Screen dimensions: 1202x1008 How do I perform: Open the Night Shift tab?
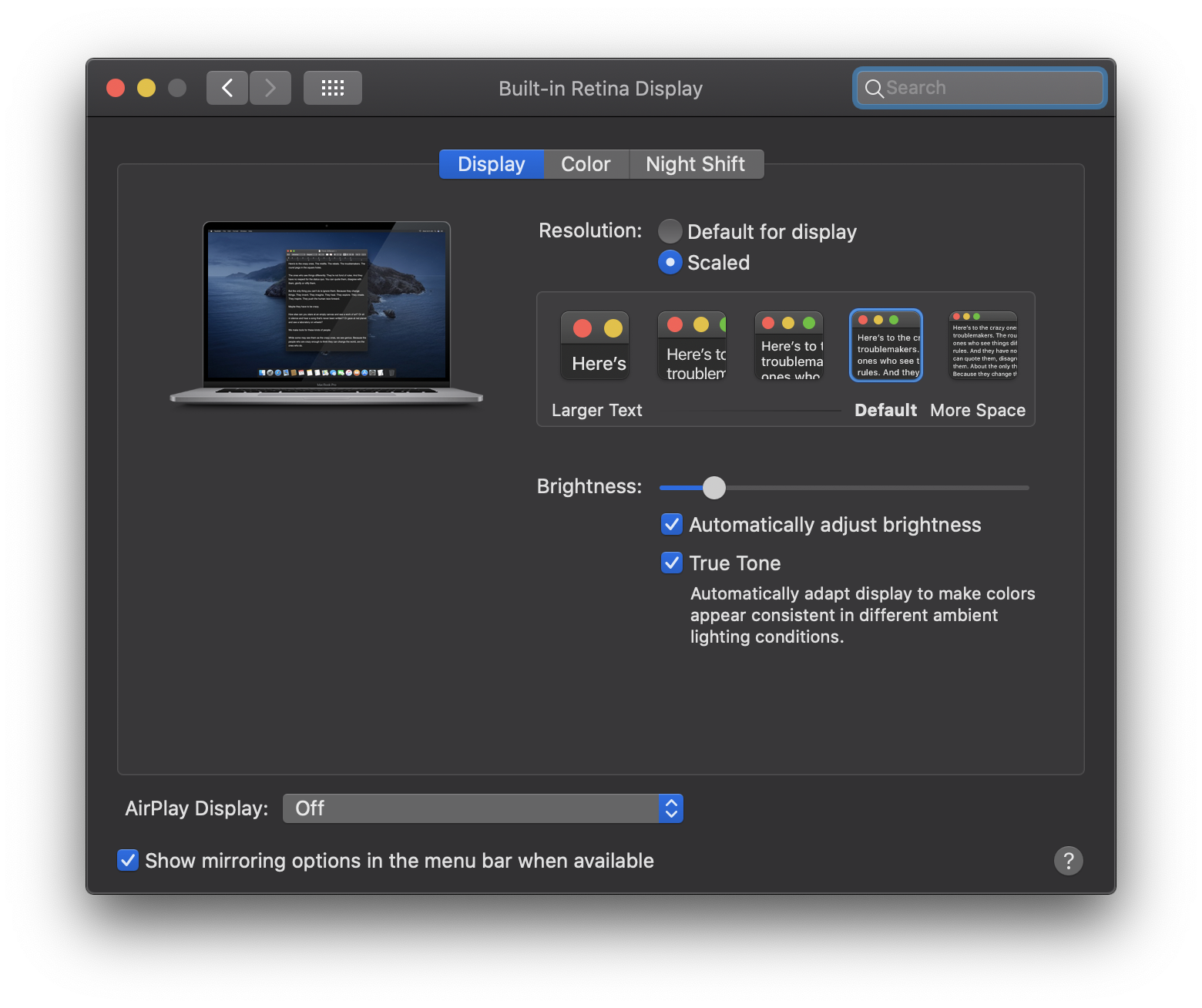pos(696,164)
